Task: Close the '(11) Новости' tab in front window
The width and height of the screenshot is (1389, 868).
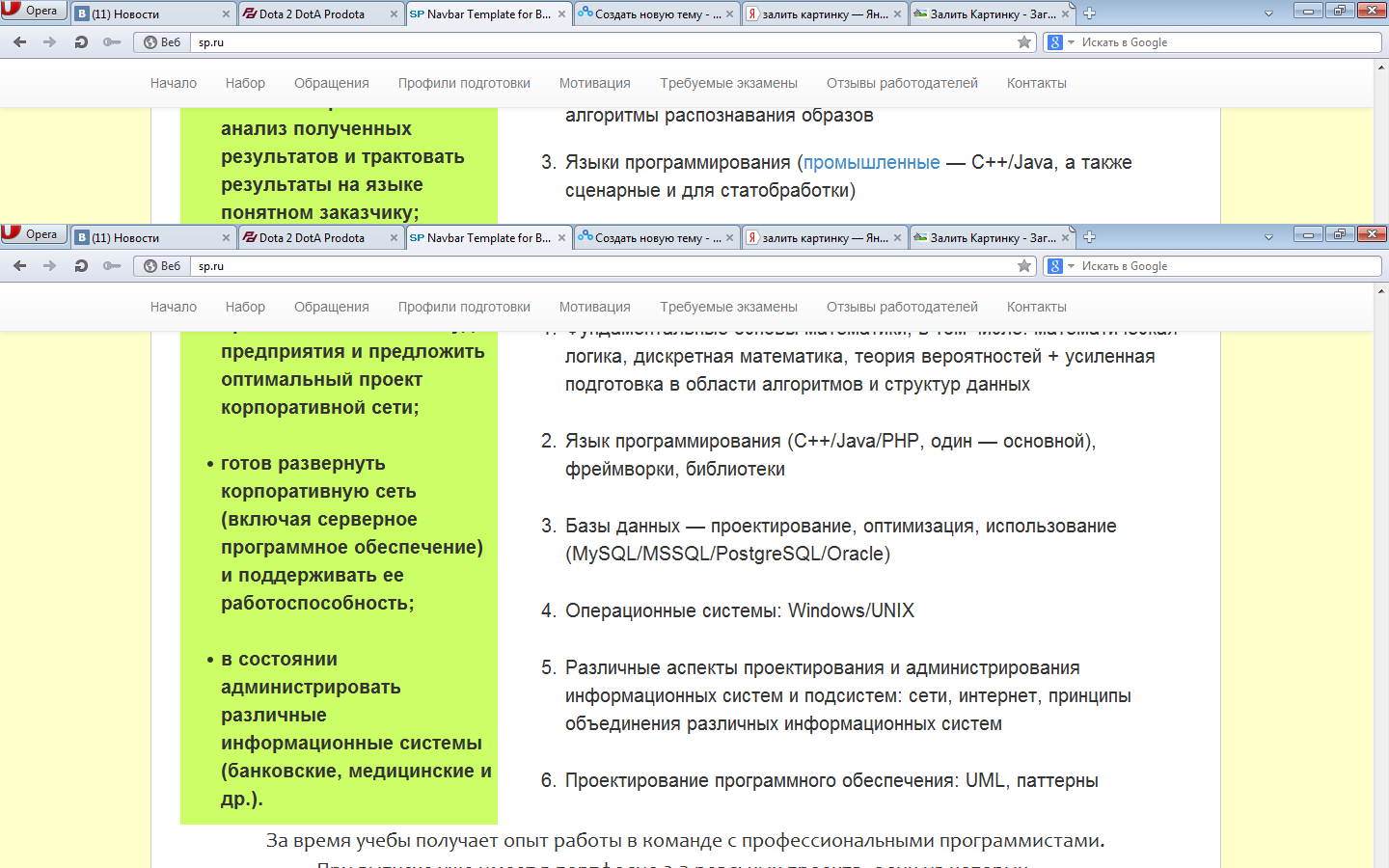Action: click(x=227, y=237)
